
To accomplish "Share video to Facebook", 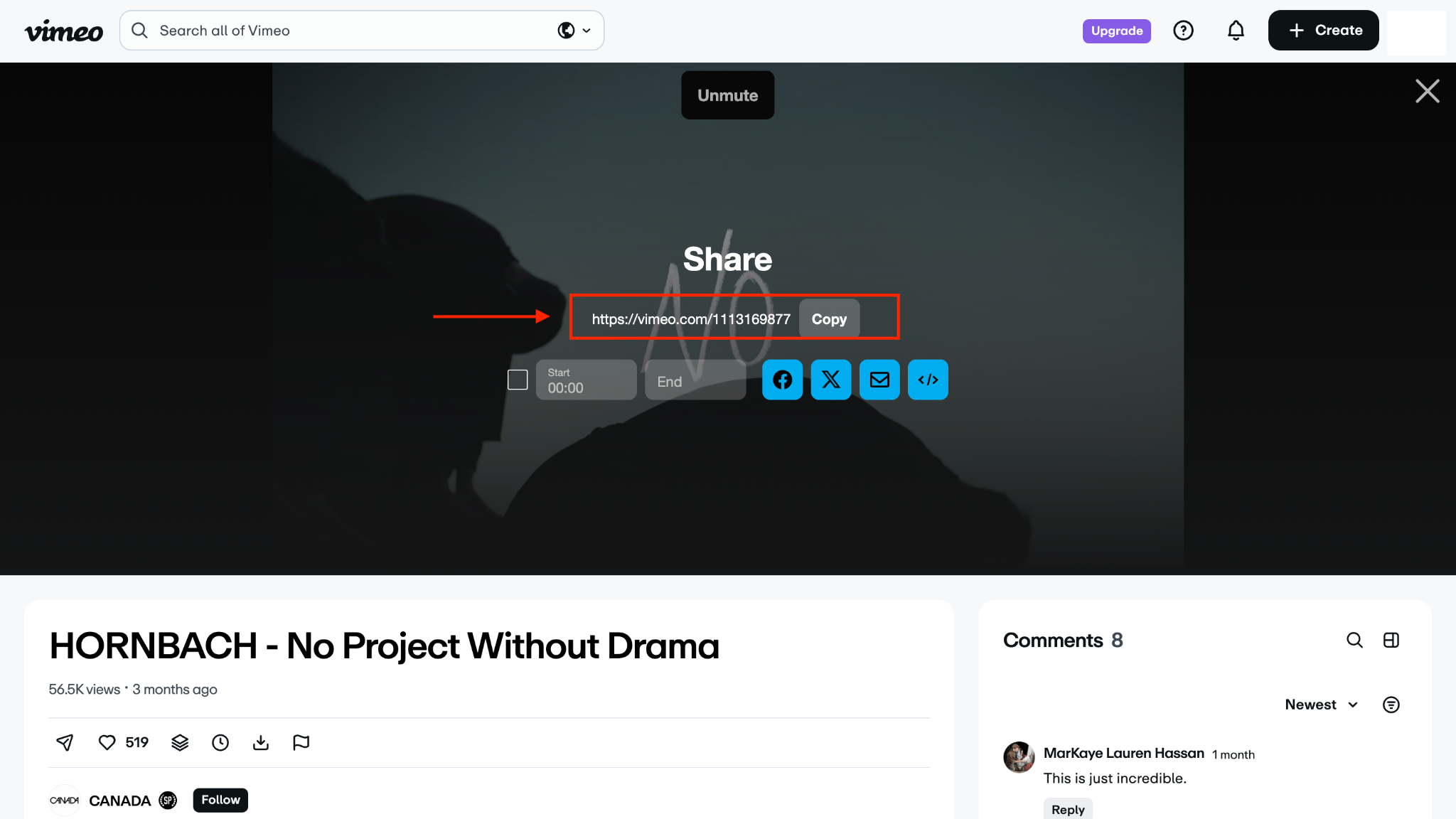I will [x=782, y=380].
